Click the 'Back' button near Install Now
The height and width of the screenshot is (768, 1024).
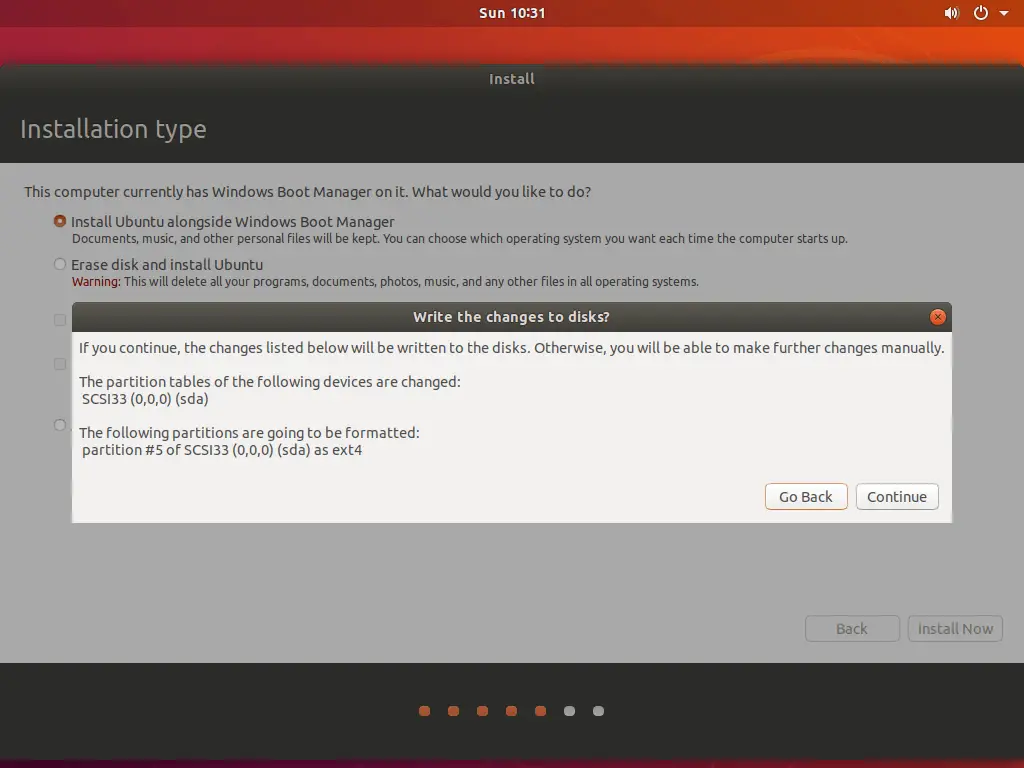click(851, 628)
